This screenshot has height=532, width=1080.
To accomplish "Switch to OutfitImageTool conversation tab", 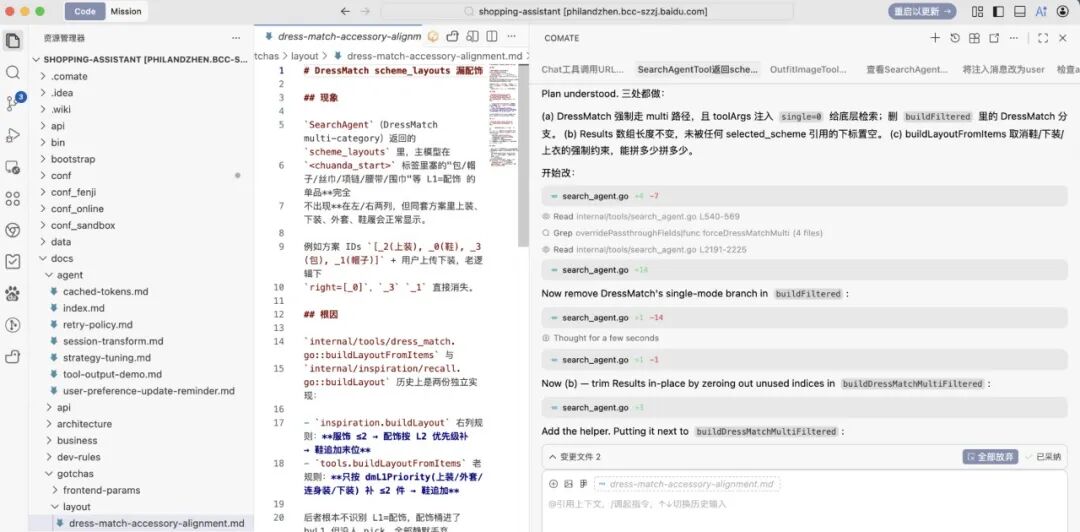I will (808, 70).
